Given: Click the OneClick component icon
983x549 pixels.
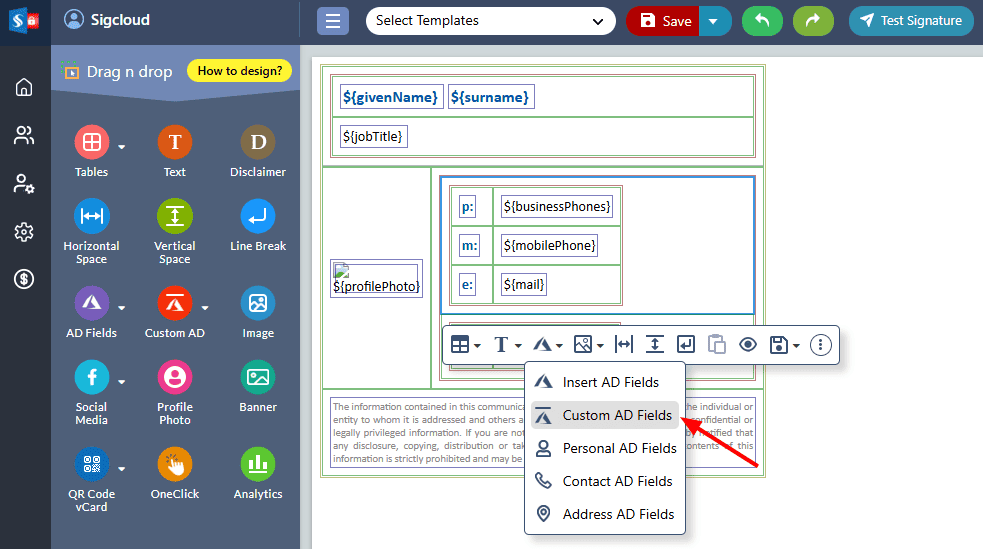Looking at the screenshot, I should point(174,465).
